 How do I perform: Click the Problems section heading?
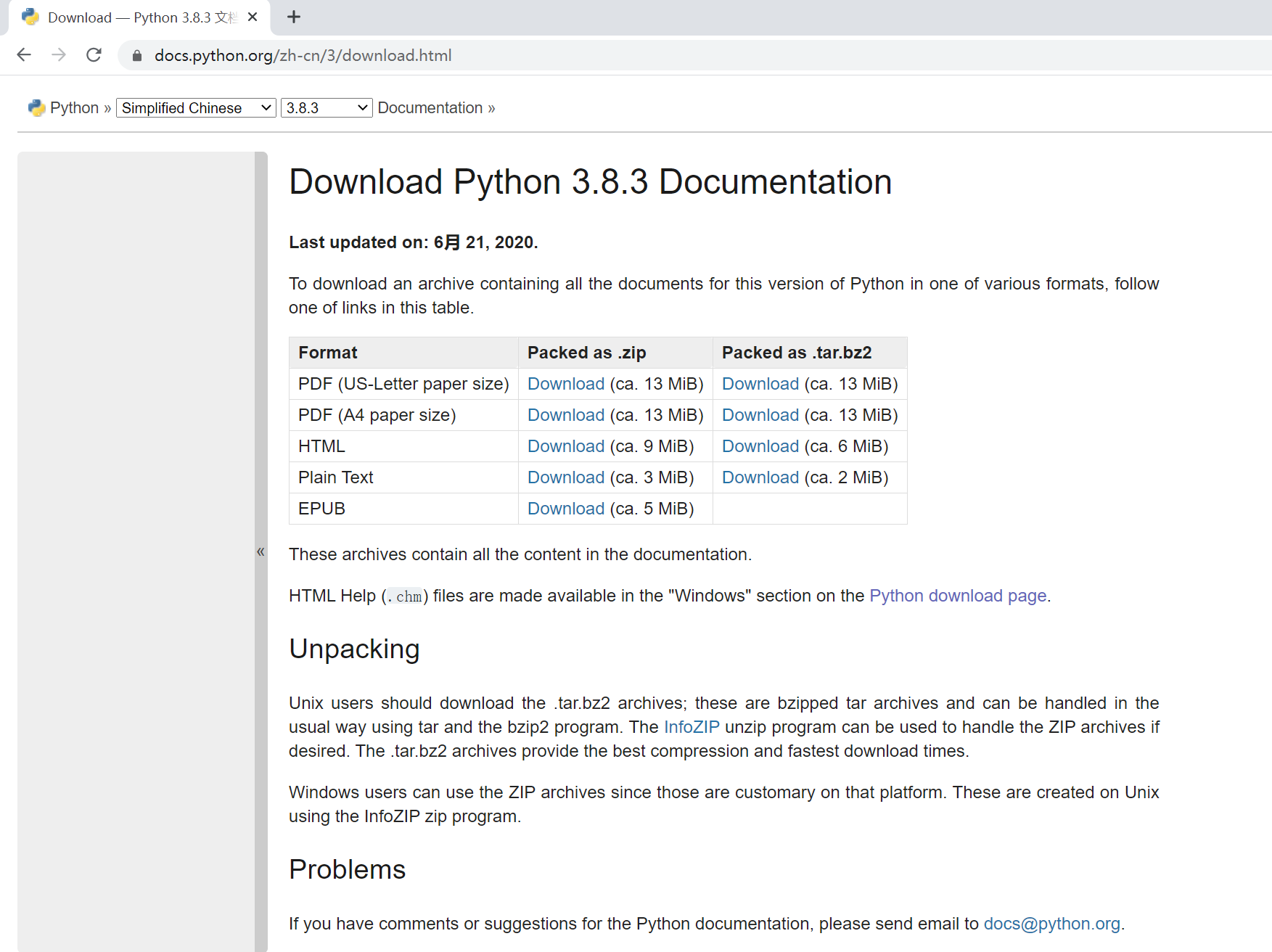347,869
